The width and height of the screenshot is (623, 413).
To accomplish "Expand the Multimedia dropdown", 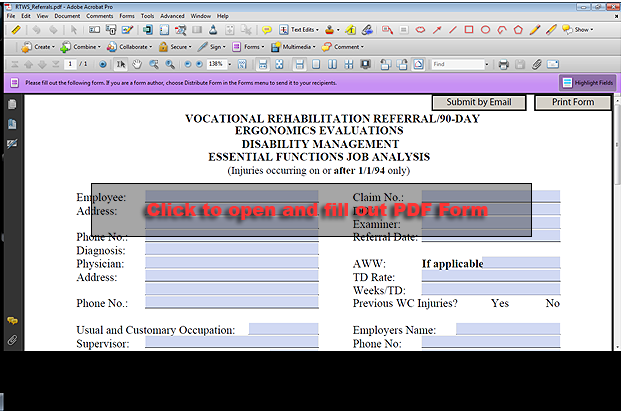I will tap(293, 47).
